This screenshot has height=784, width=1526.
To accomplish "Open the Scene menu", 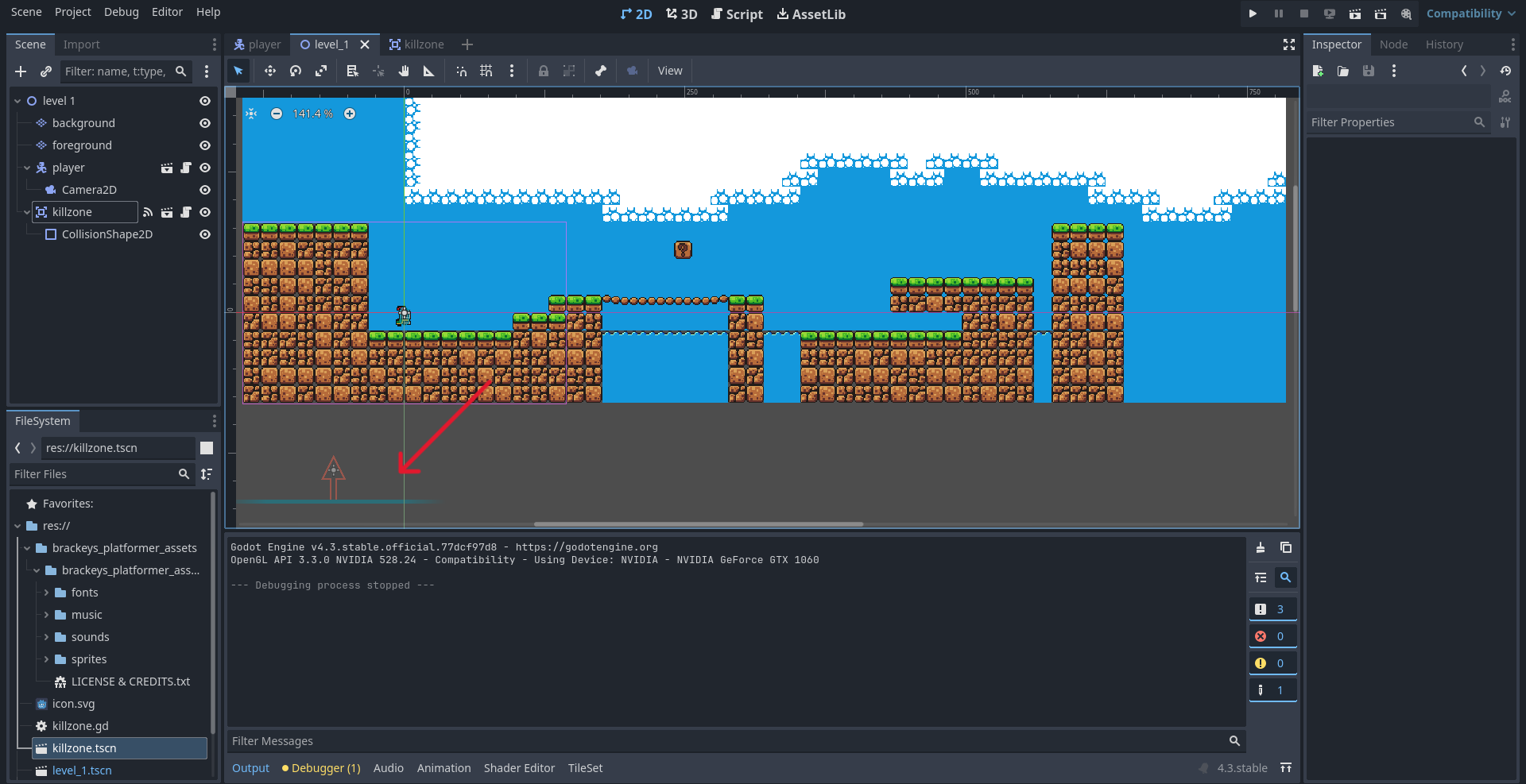I will click(x=26, y=12).
